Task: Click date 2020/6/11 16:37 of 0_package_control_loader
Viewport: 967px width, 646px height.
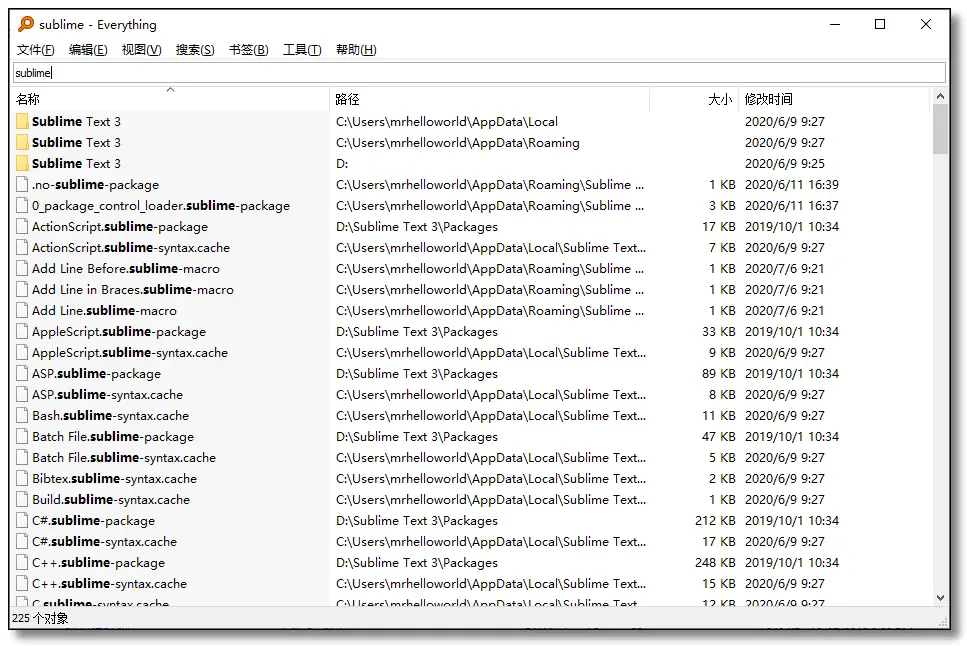Action: (792, 205)
